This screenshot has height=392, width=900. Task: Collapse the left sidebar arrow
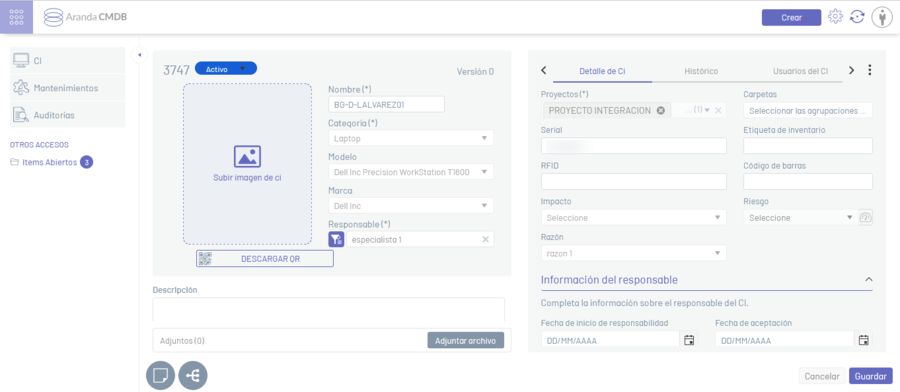pyautogui.click(x=139, y=55)
